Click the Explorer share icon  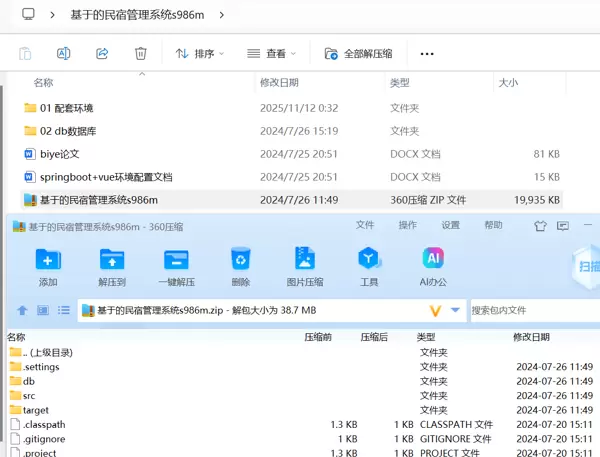[102, 53]
